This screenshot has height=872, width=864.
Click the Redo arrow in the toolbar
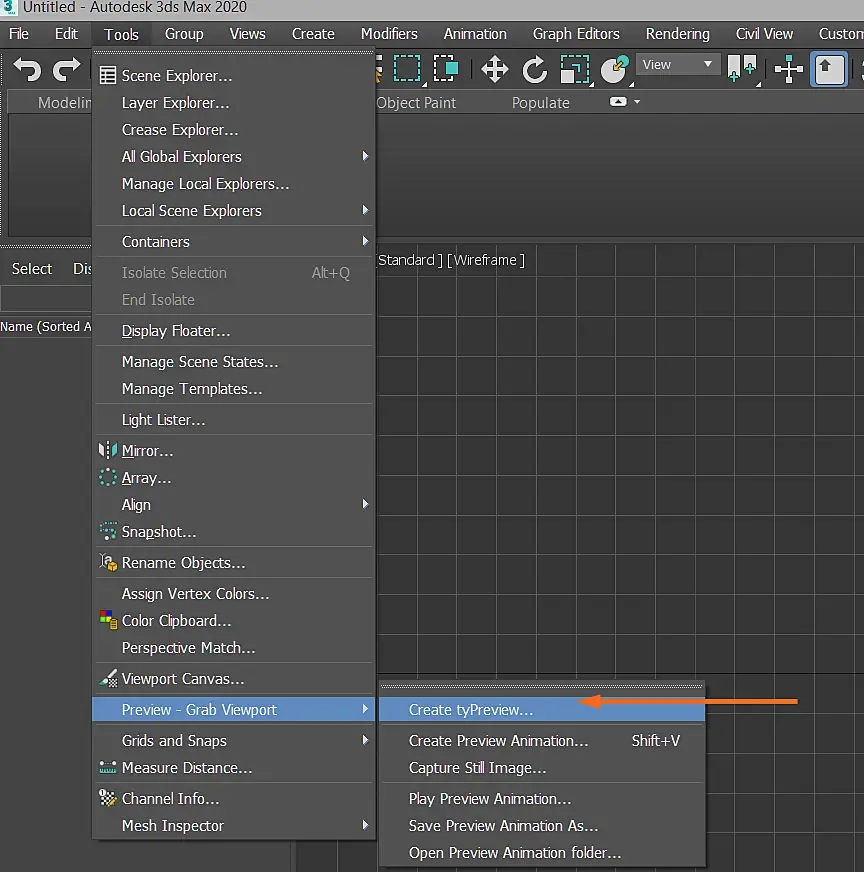point(67,69)
